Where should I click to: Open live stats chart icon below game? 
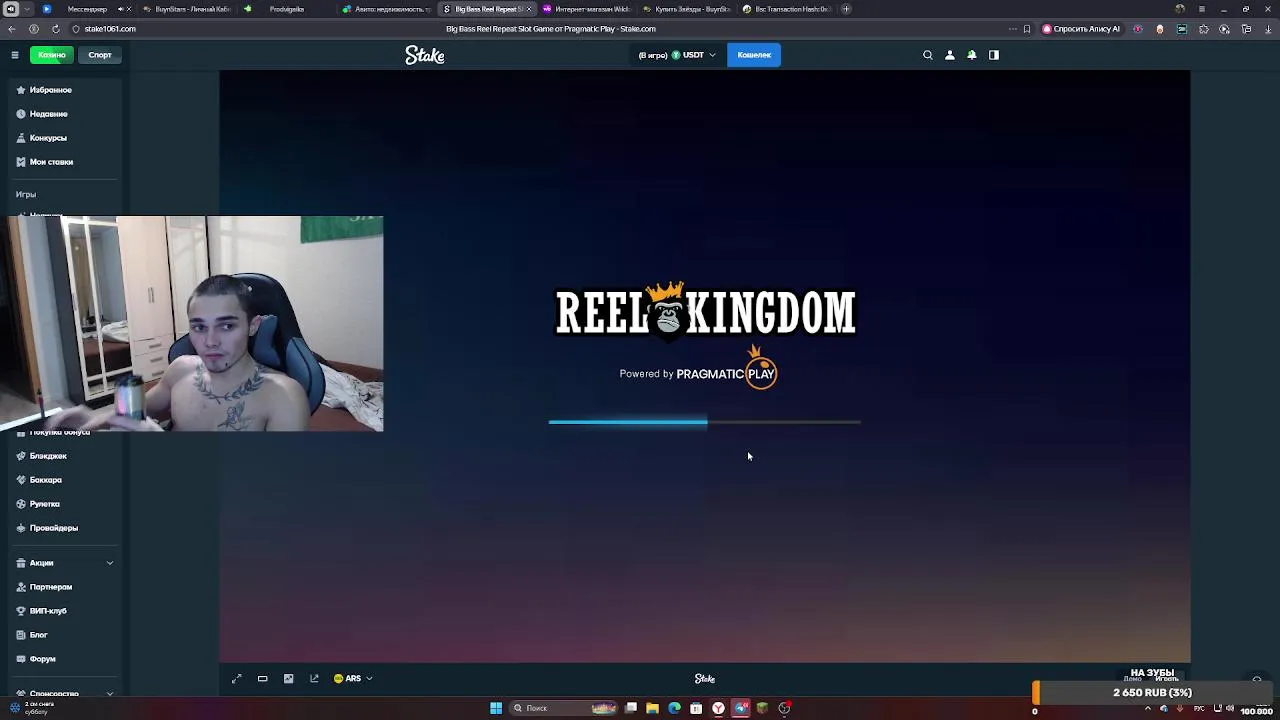(289, 678)
